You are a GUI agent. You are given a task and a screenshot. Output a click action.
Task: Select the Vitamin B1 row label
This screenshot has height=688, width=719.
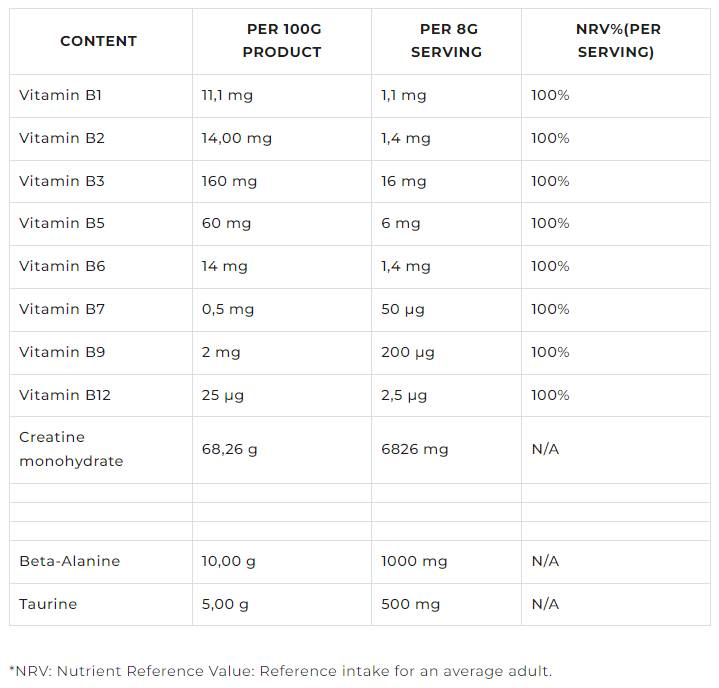[x=60, y=95]
